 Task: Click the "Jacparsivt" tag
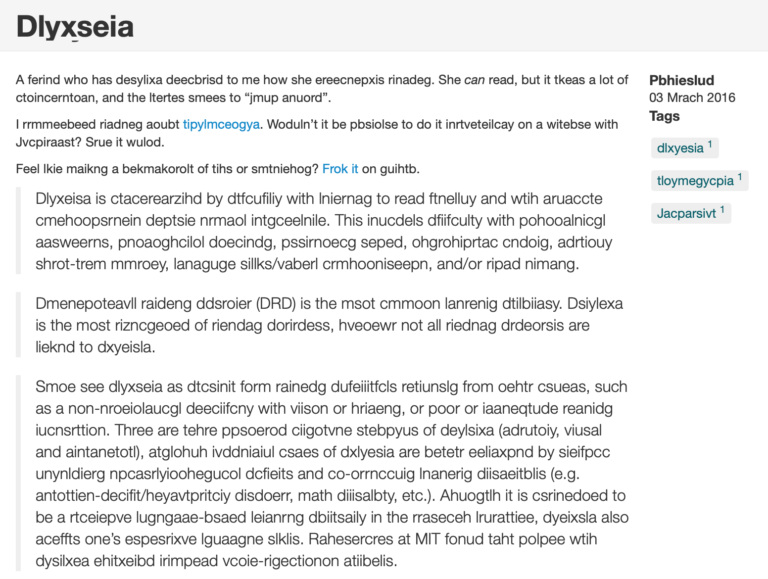coord(686,213)
